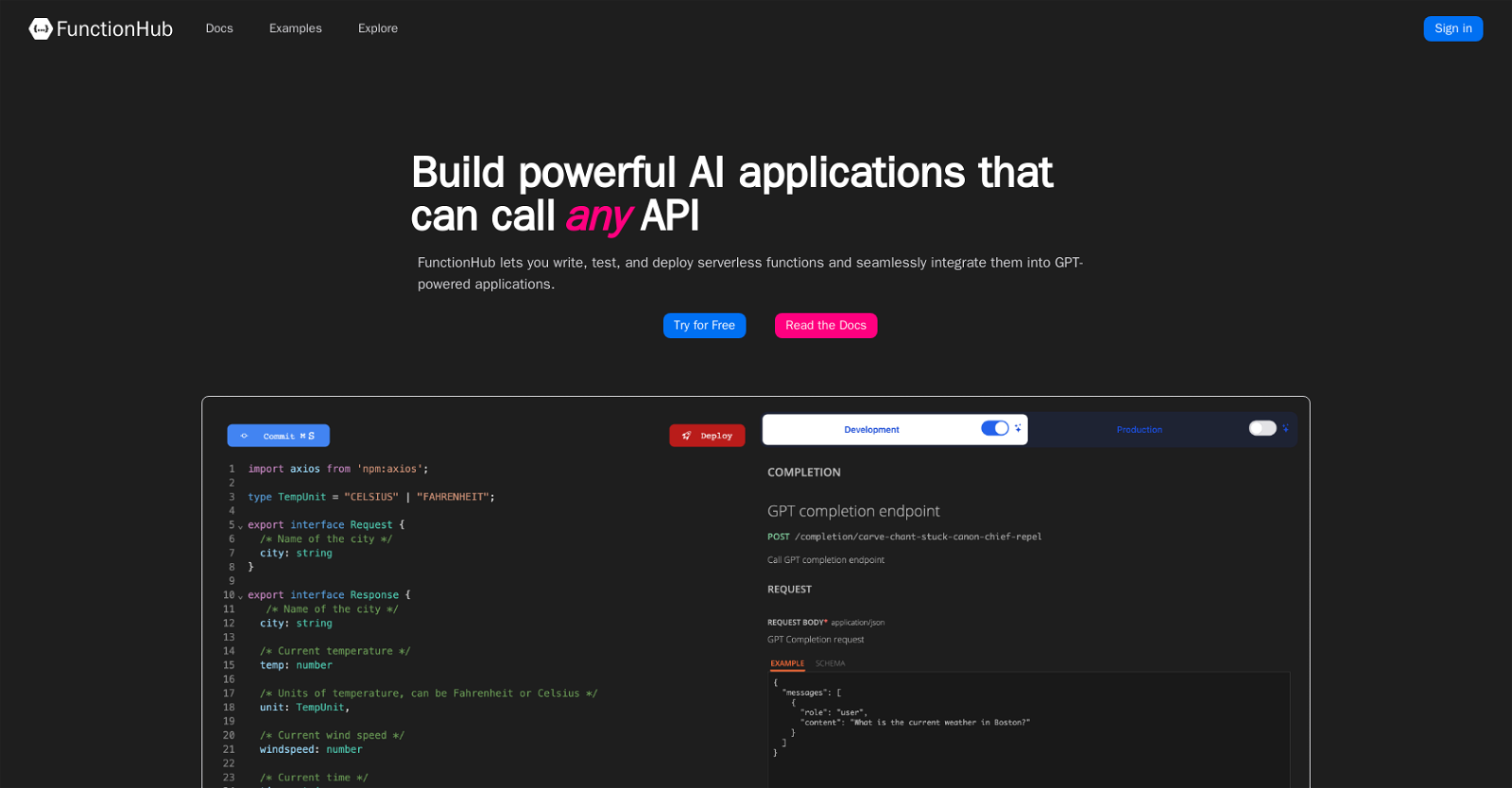
Task: Click the COMPLETION section heading
Action: [x=804, y=472]
